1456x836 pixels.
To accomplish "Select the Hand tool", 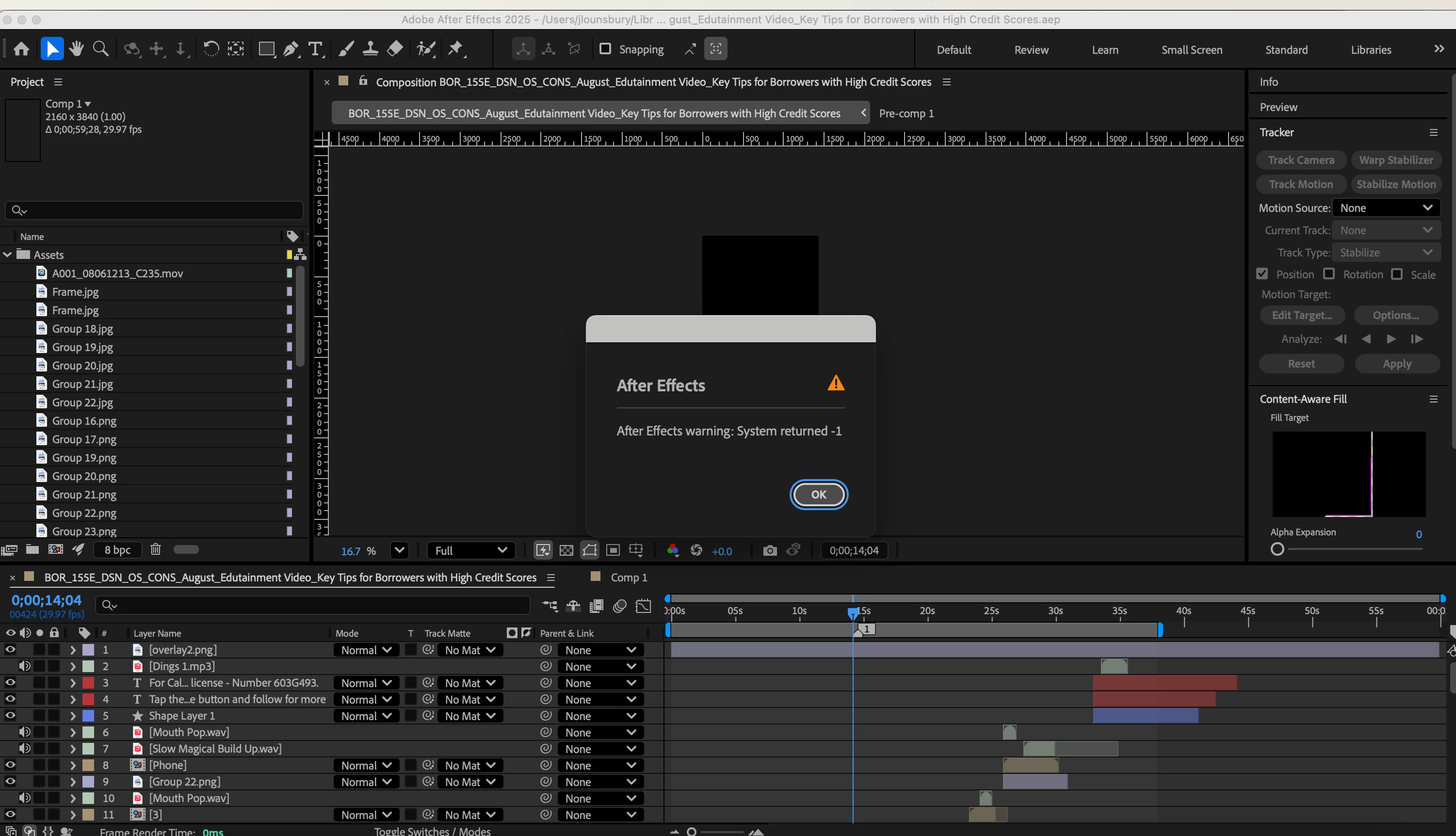I will 76,49.
